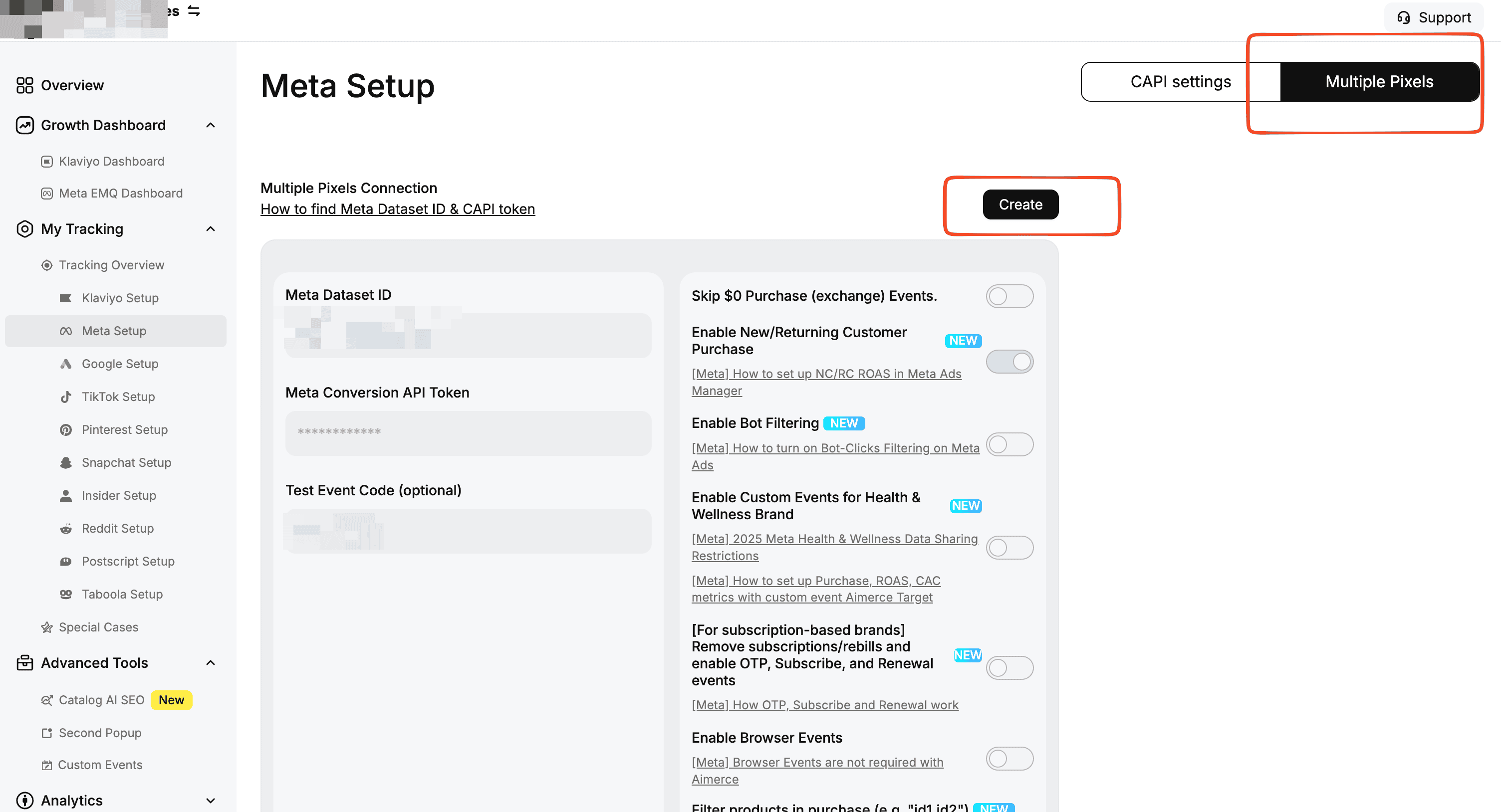This screenshot has width=1501, height=812.
Task: Click the Overview grid icon
Action: [24, 85]
